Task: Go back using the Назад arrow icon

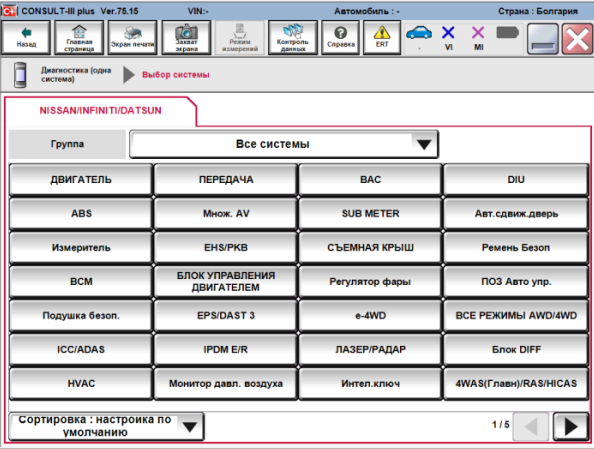Action: (x=26, y=38)
